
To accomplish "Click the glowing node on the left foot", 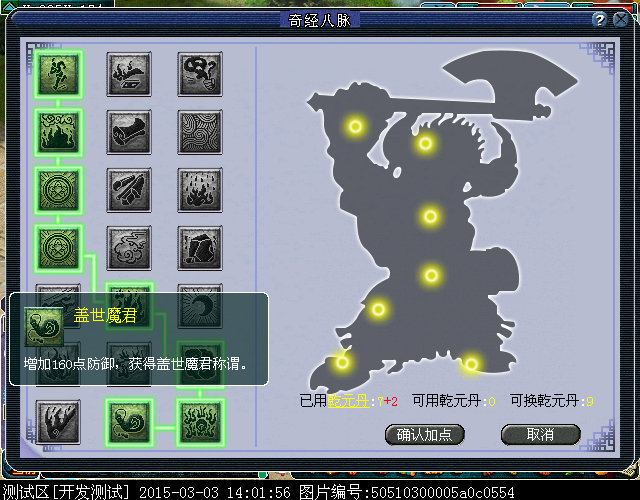I will pos(342,362).
